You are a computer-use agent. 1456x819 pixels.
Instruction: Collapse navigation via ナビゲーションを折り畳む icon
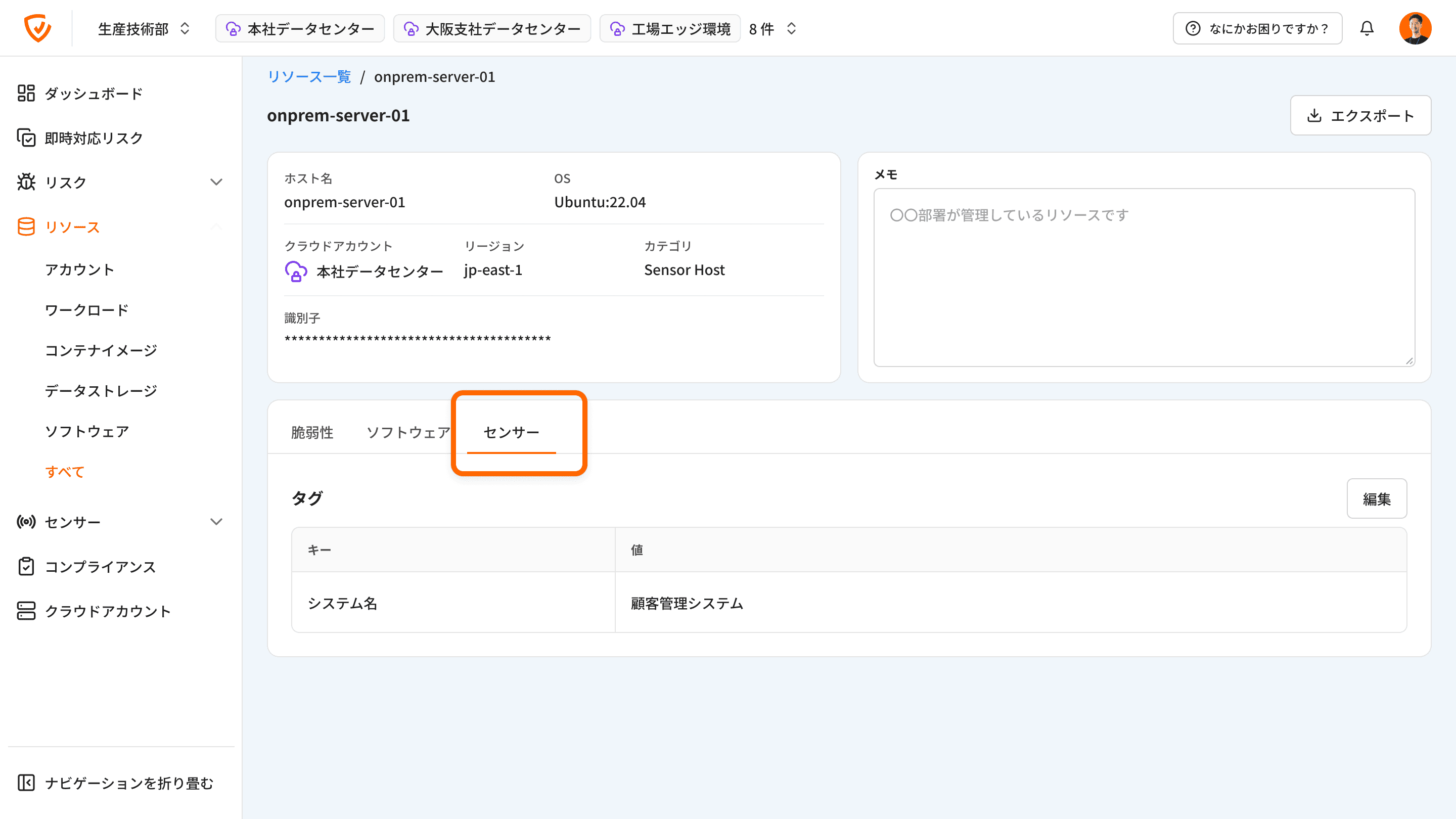(x=26, y=783)
